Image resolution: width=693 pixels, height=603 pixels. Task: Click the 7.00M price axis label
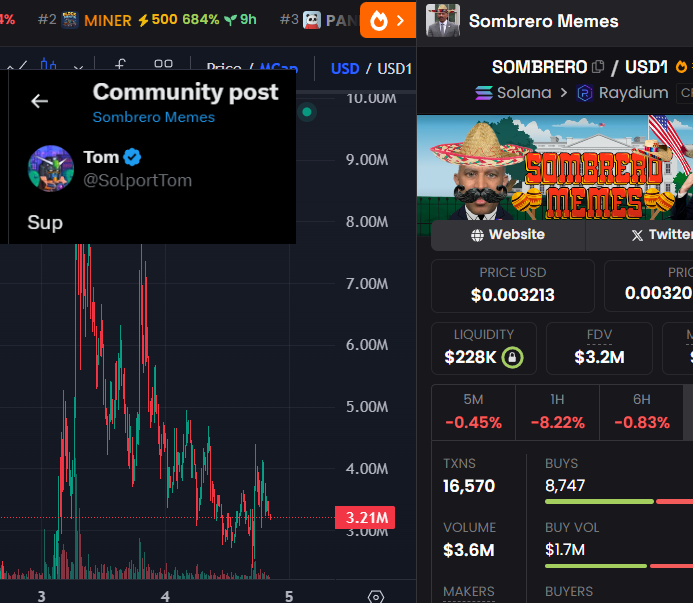coord(367,283)
